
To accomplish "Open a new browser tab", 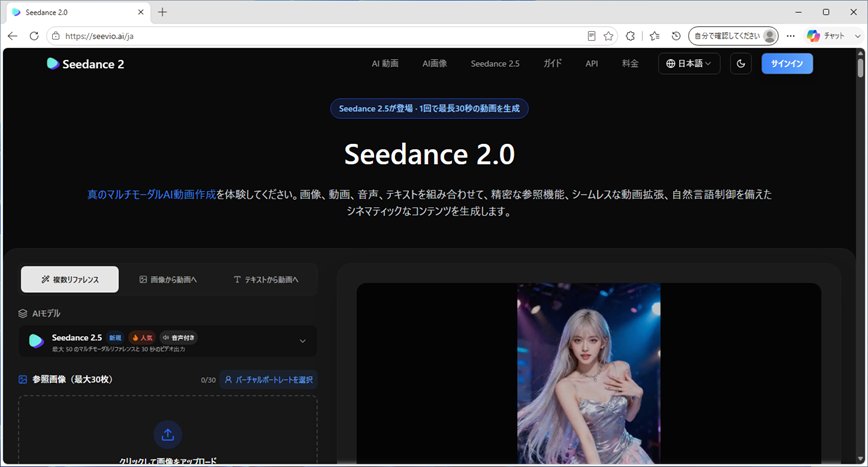I will tap(162, 12).
